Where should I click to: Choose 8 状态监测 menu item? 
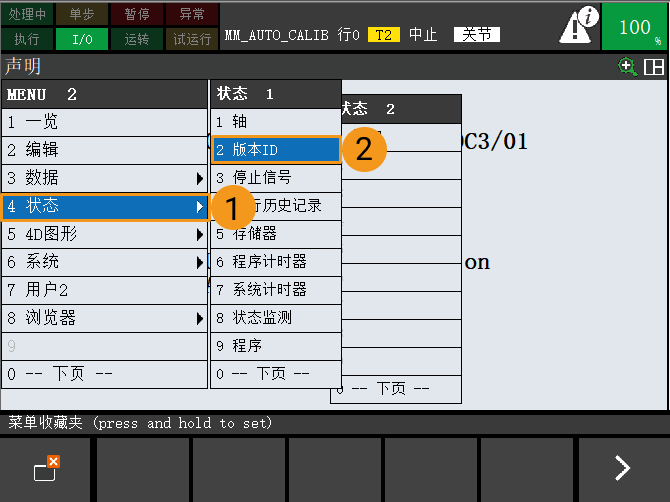276,317
